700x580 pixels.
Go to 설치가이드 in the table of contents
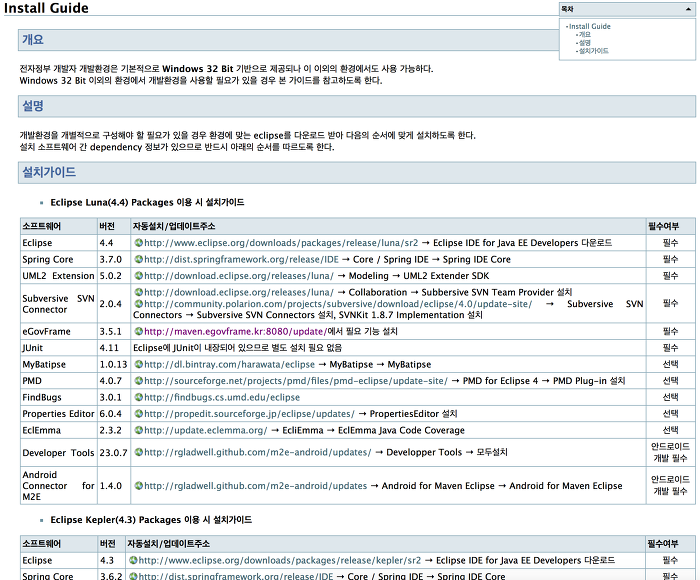tap(594, 51)
